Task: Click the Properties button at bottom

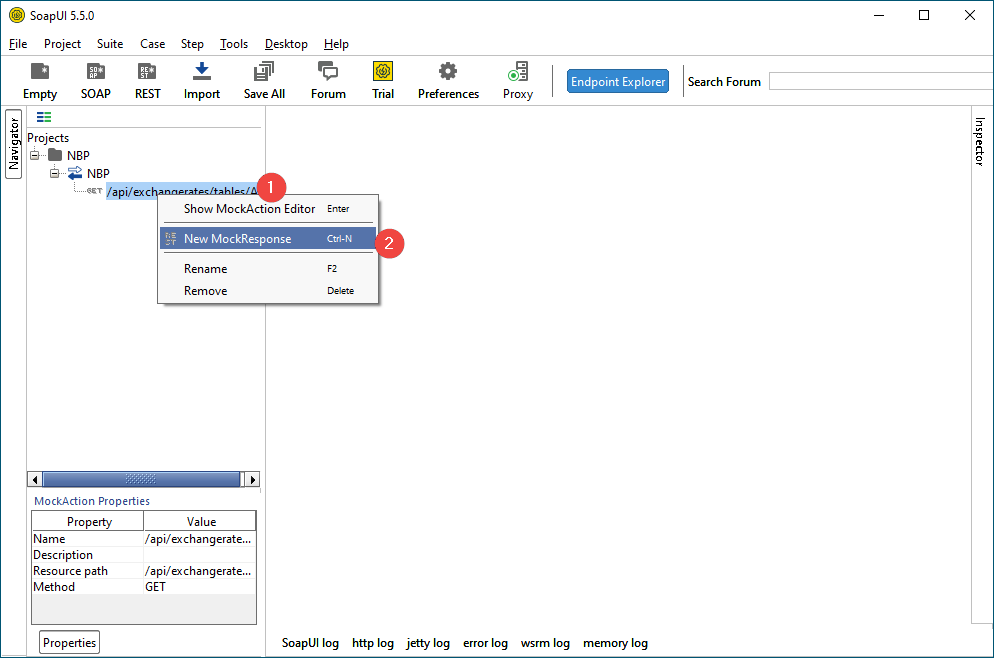Action: 70,643
